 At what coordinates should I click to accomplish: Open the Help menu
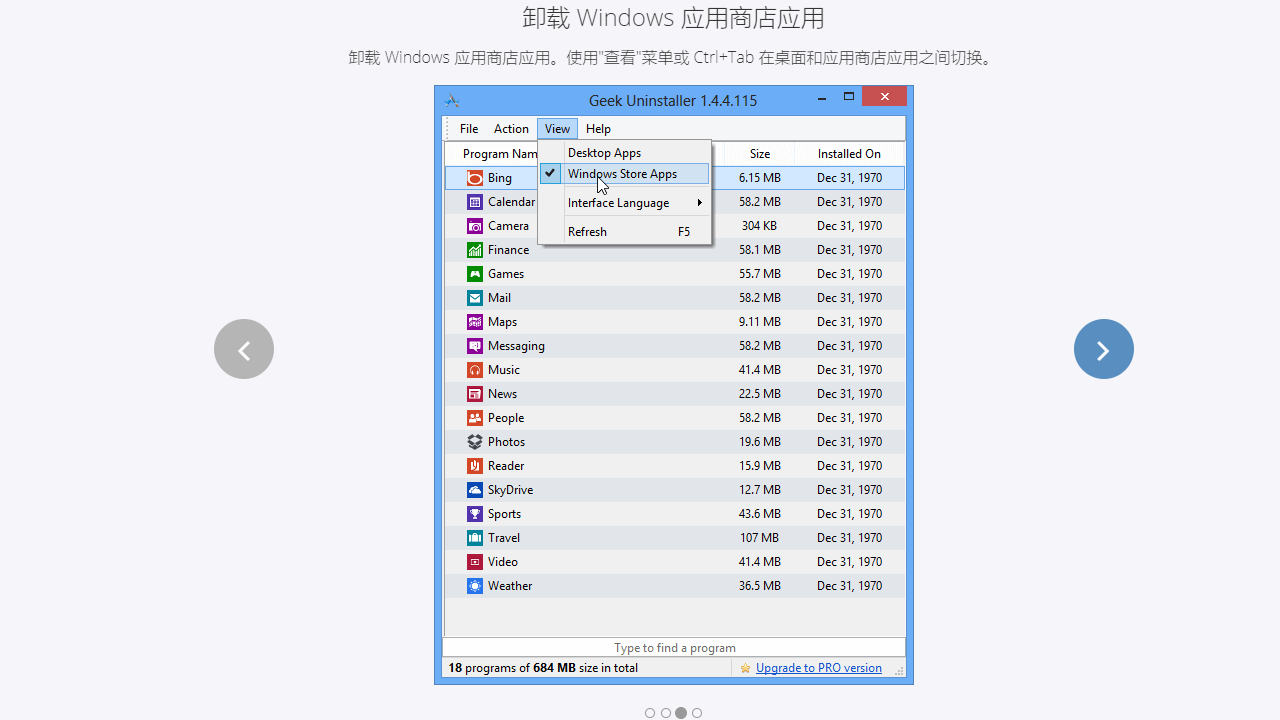pyautogui.click(x=598, y=128)
